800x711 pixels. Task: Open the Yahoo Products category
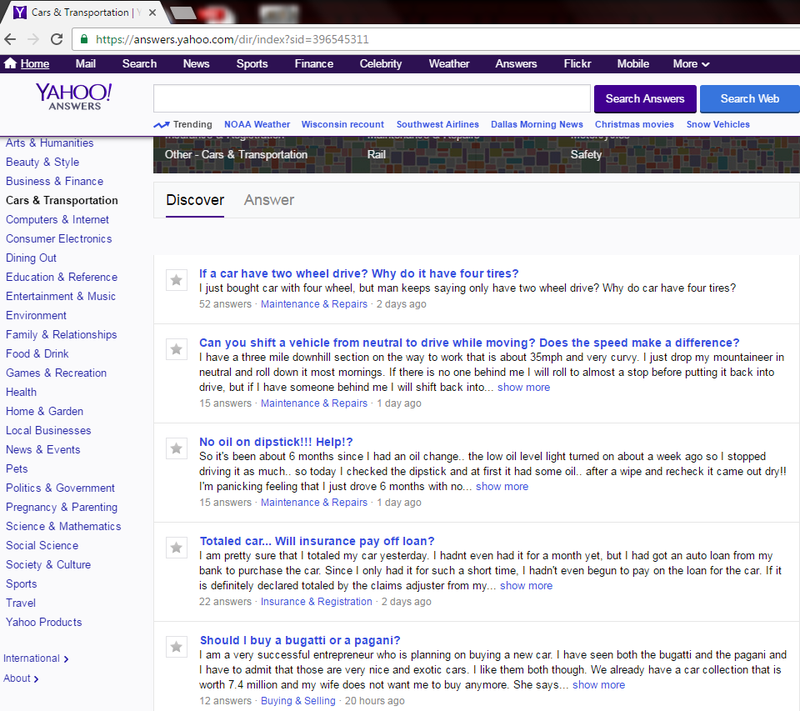click(44, 622)
